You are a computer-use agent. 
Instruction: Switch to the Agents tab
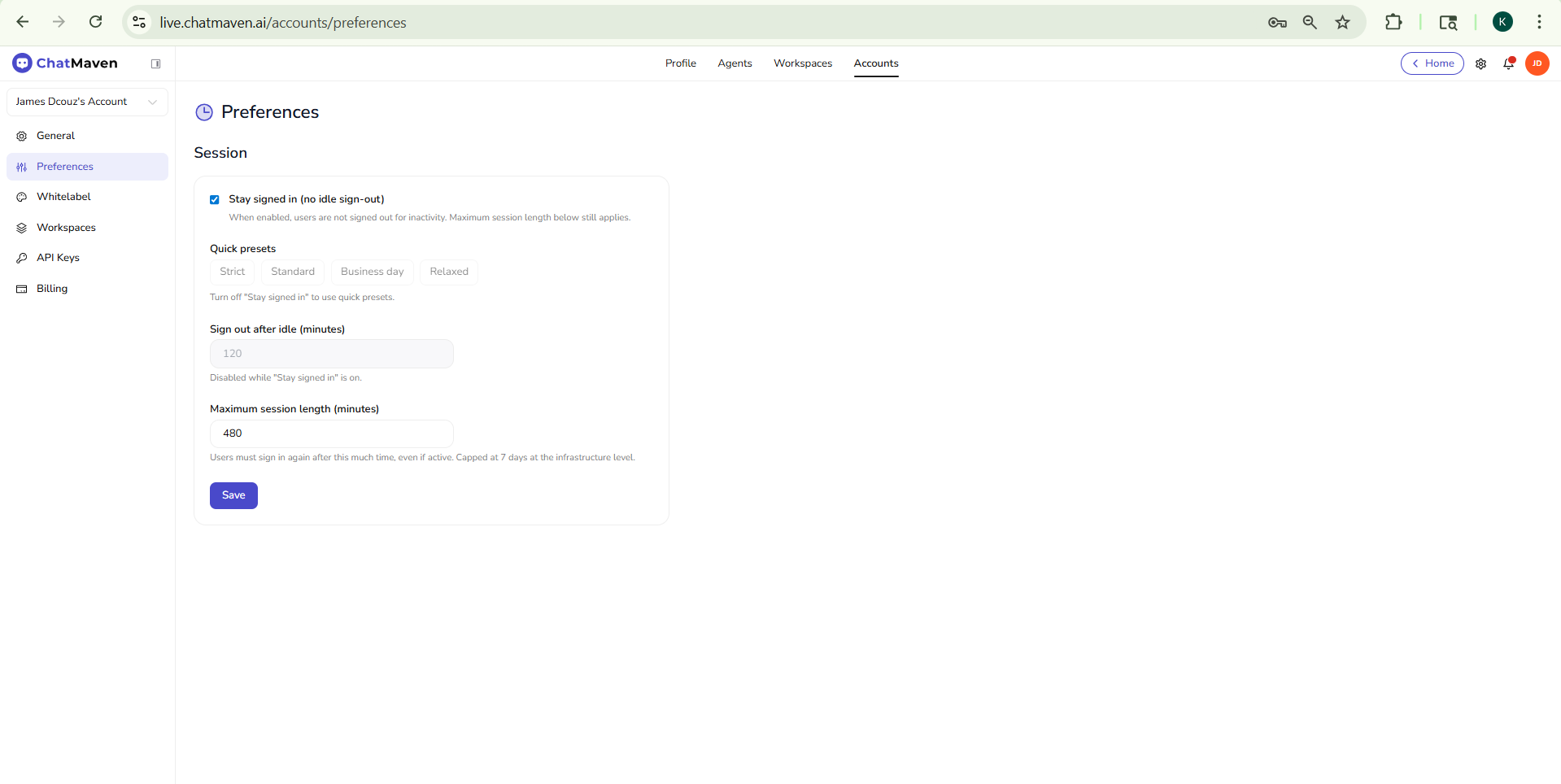[x=734, y=63]
